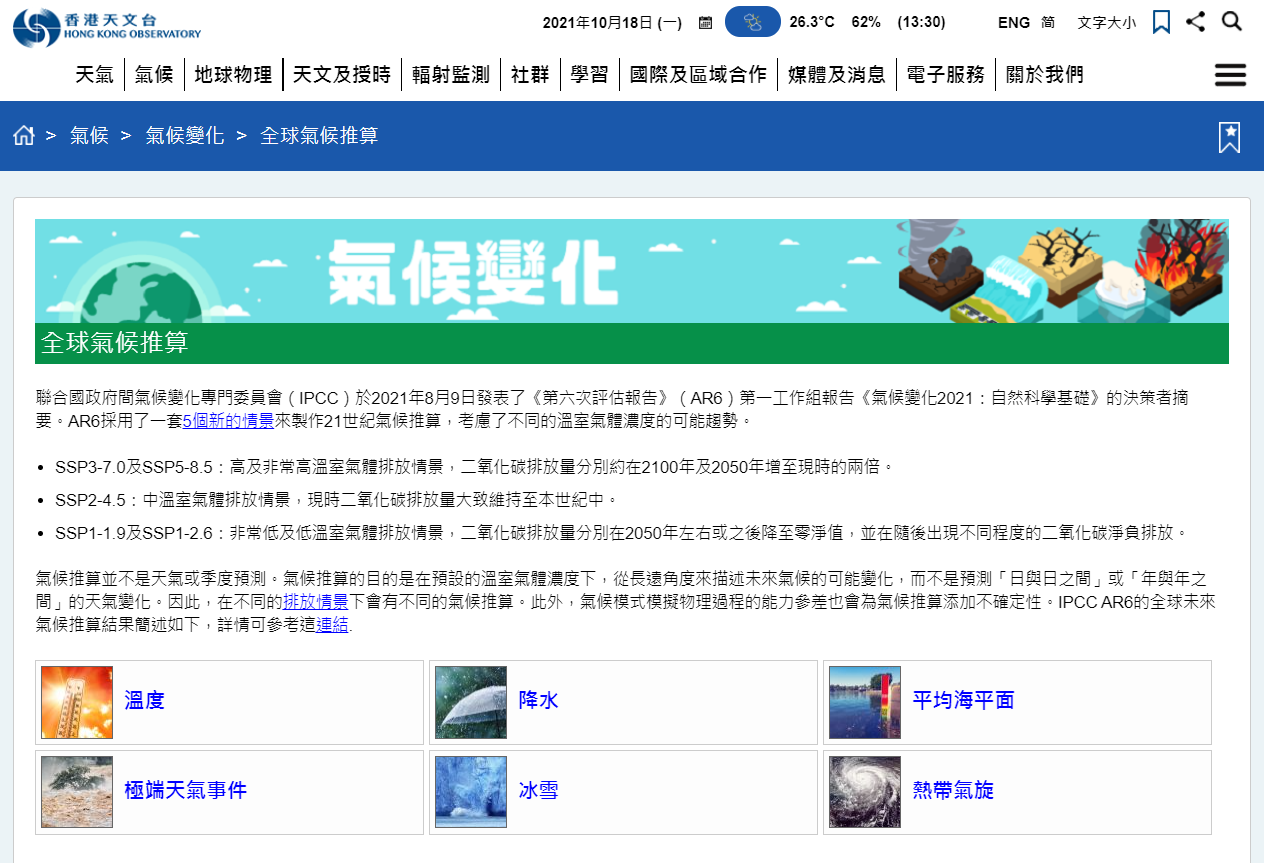This screenshot has height=863, width=1264.
Task: Open the hamburger menu icon
Action: pyautogui.click(x=1229, y=75)
